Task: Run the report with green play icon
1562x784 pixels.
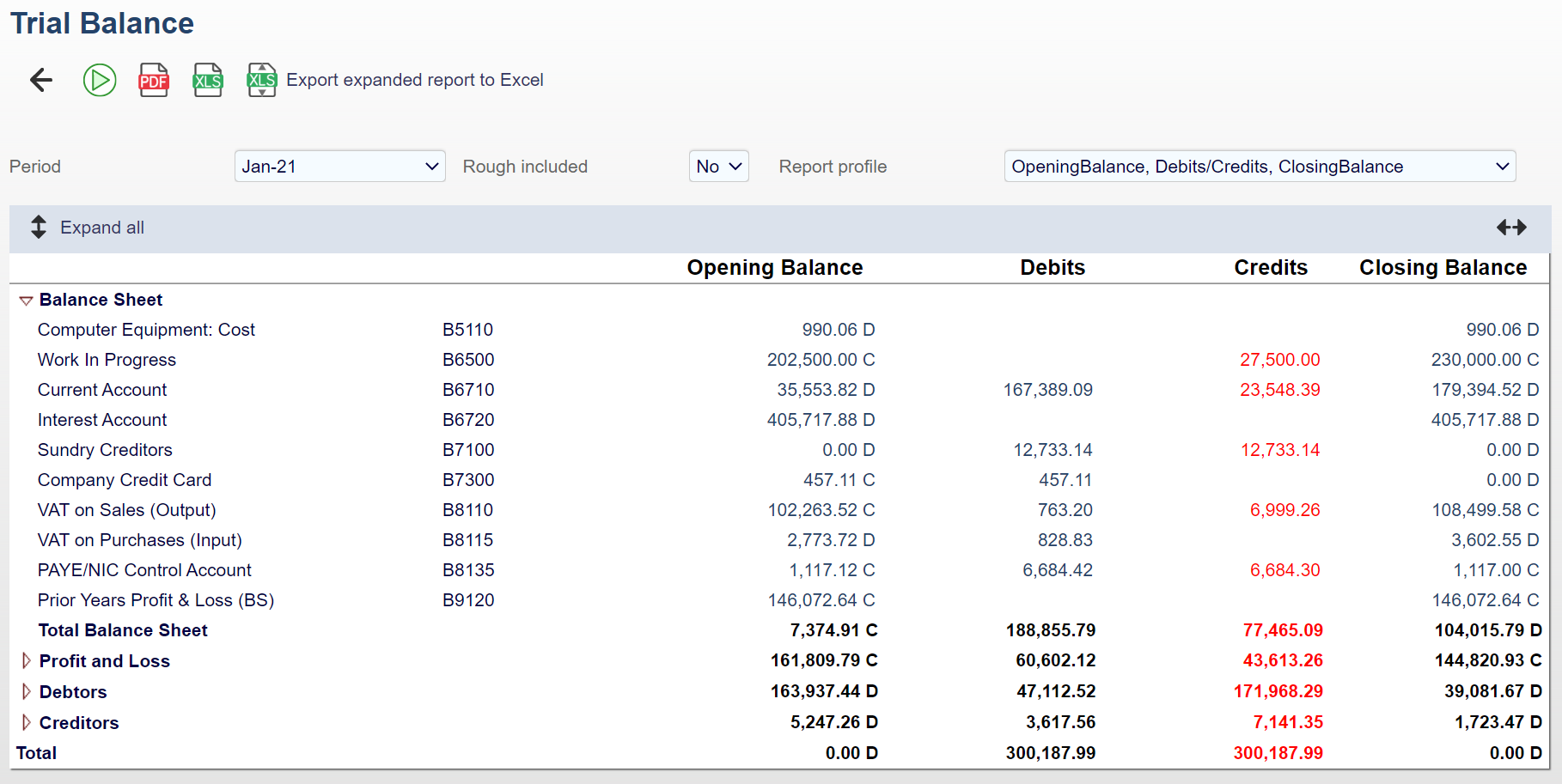Action: pos(100,80)
